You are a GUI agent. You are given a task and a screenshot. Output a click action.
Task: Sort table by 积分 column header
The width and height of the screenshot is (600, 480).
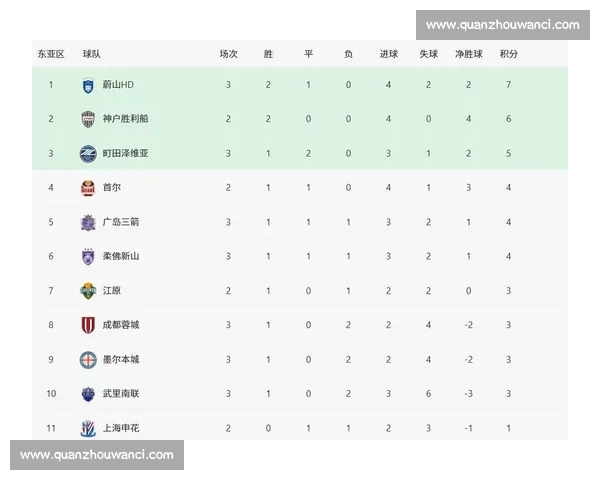coord(508,53)
